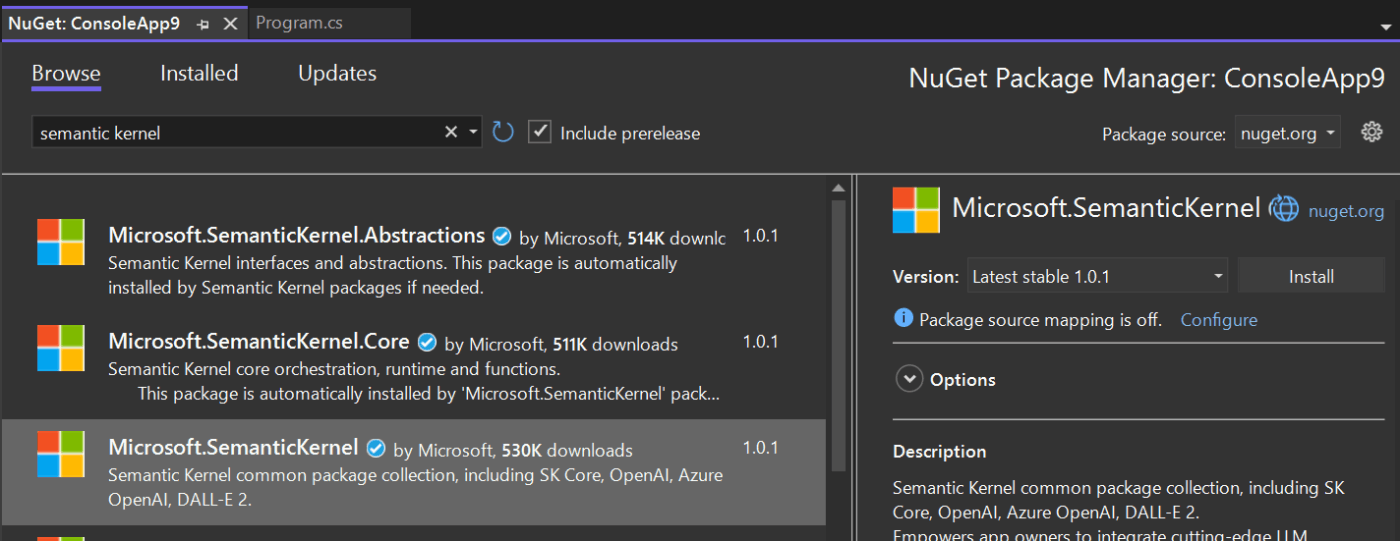Click the Microsoft logo in details pane
Image resolution: width=1400 pixels, height=541 pixels.
pyautogui.click(x=916, y=210)
